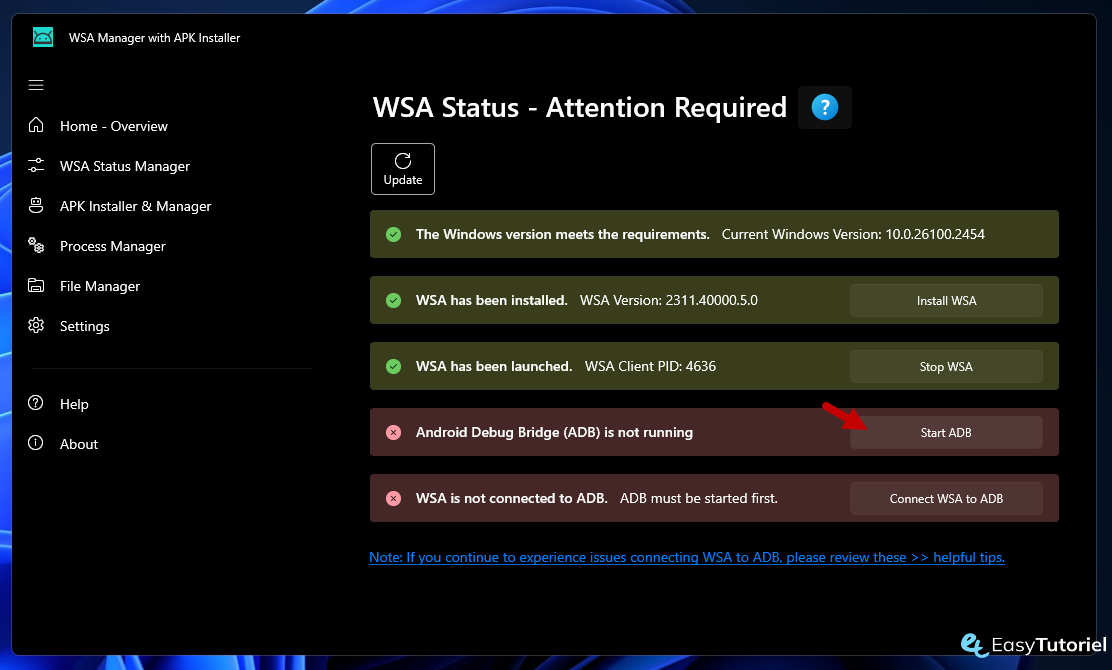
Task: Go to WSA Status Manager
Action: 125,166
